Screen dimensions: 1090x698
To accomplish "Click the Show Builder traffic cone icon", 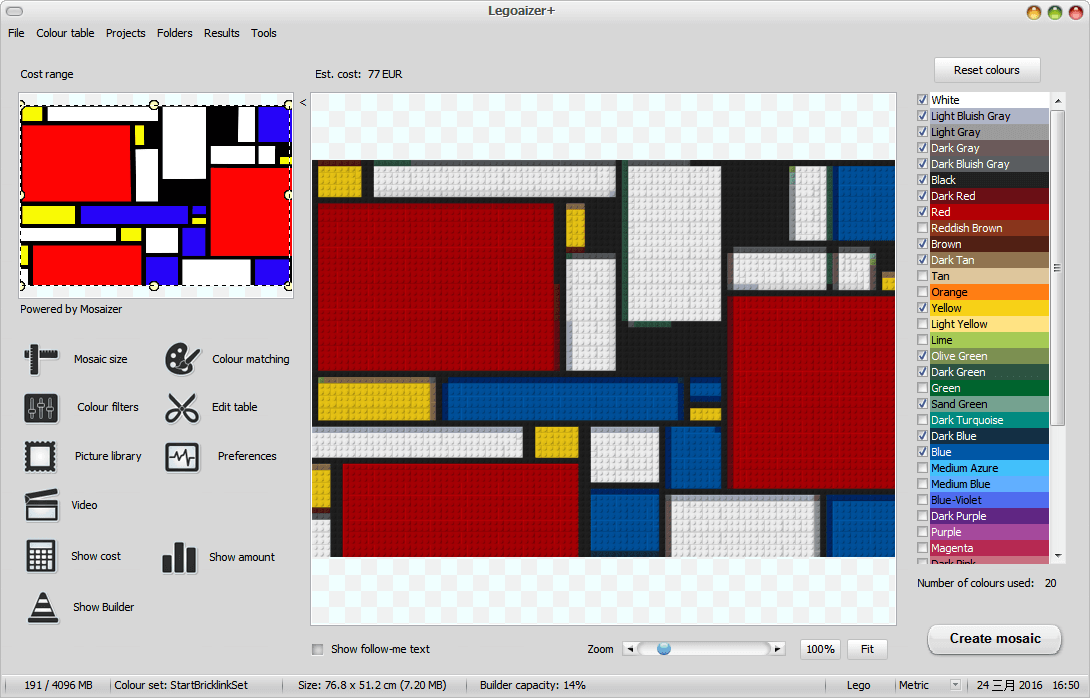I will tap(43, 608).
